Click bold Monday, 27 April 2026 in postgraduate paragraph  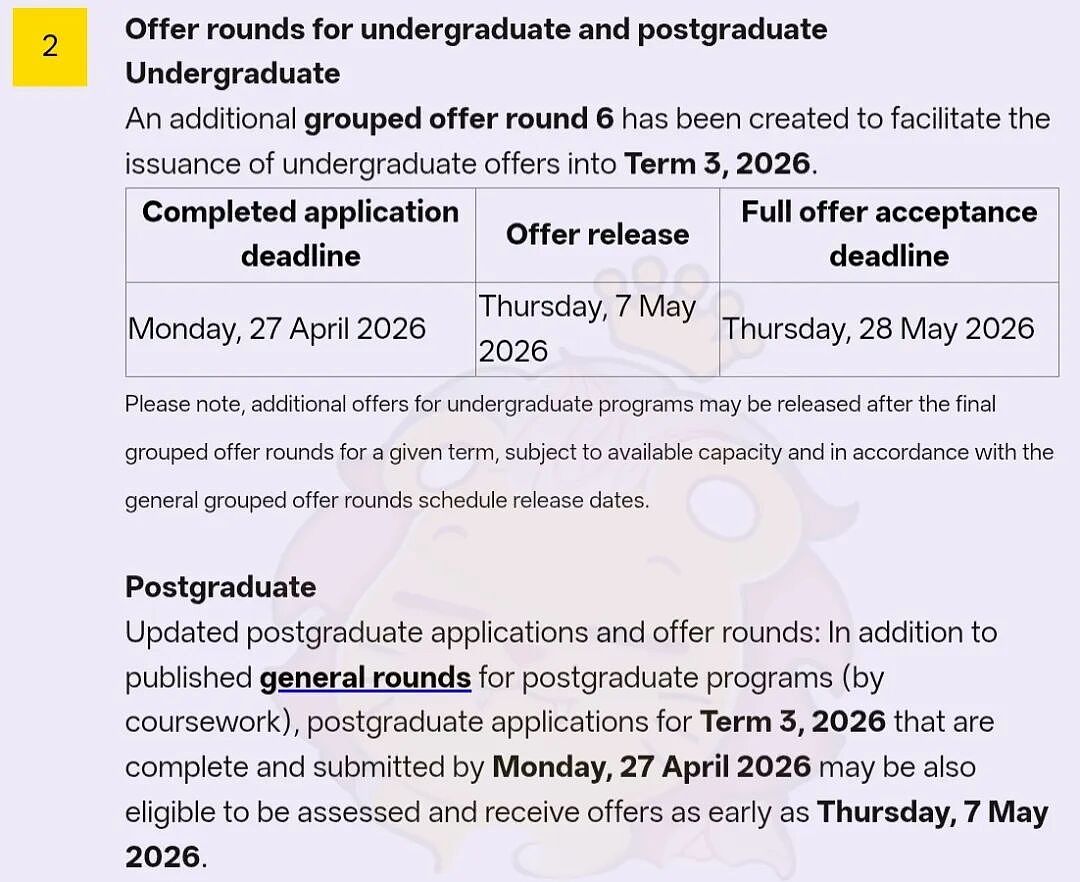[652, 767]
